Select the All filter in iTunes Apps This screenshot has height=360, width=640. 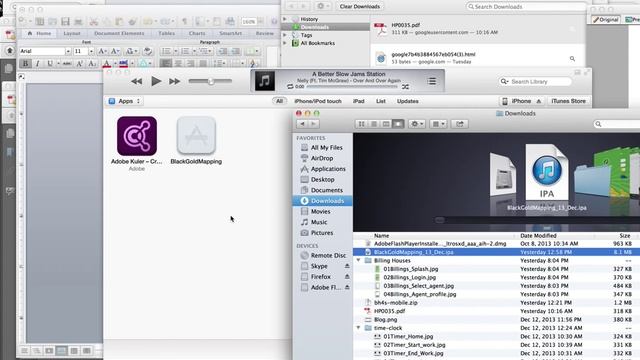[x=279, y=101]
